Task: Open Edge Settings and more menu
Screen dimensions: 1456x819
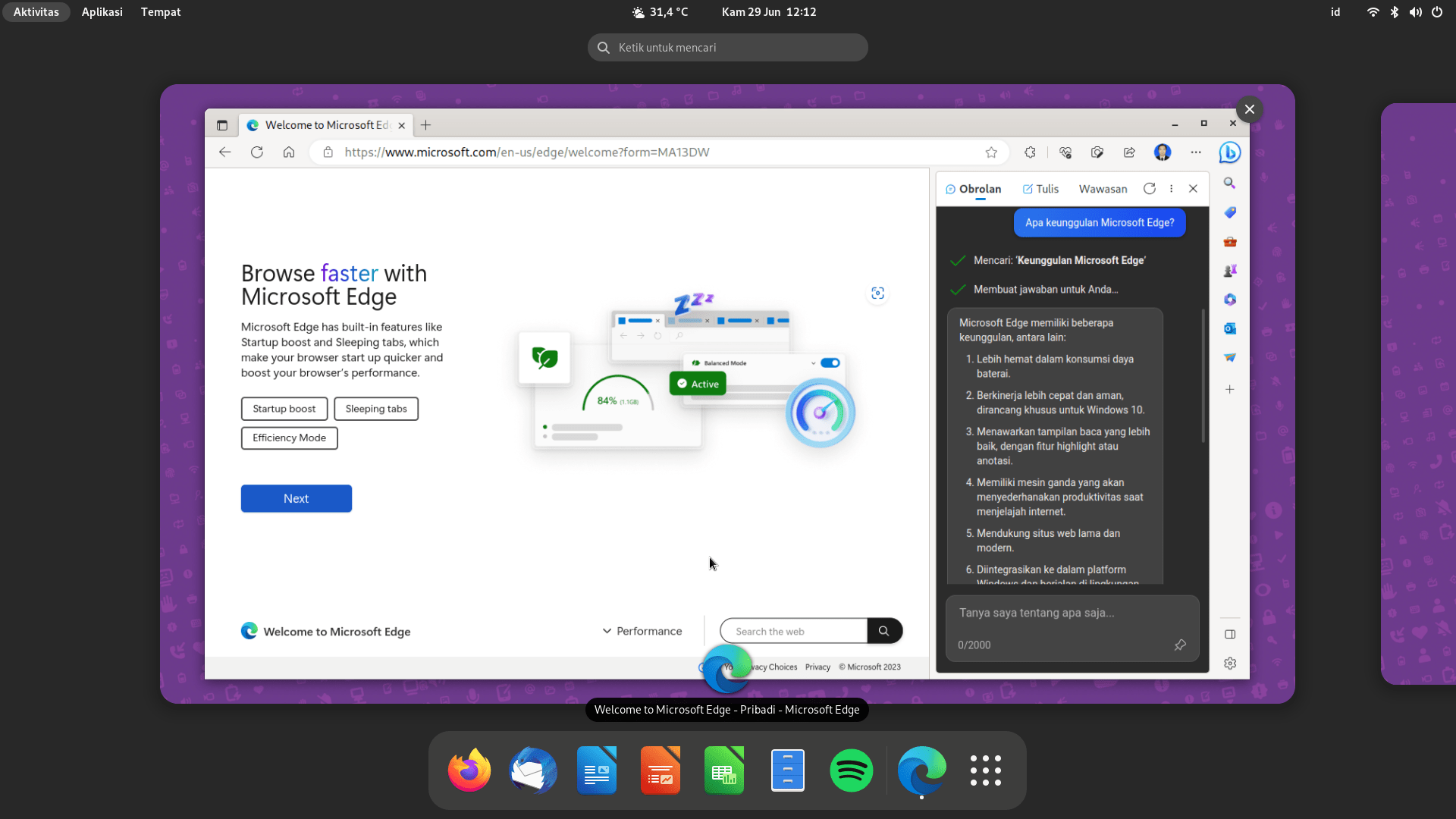Action: [1196, 152]
